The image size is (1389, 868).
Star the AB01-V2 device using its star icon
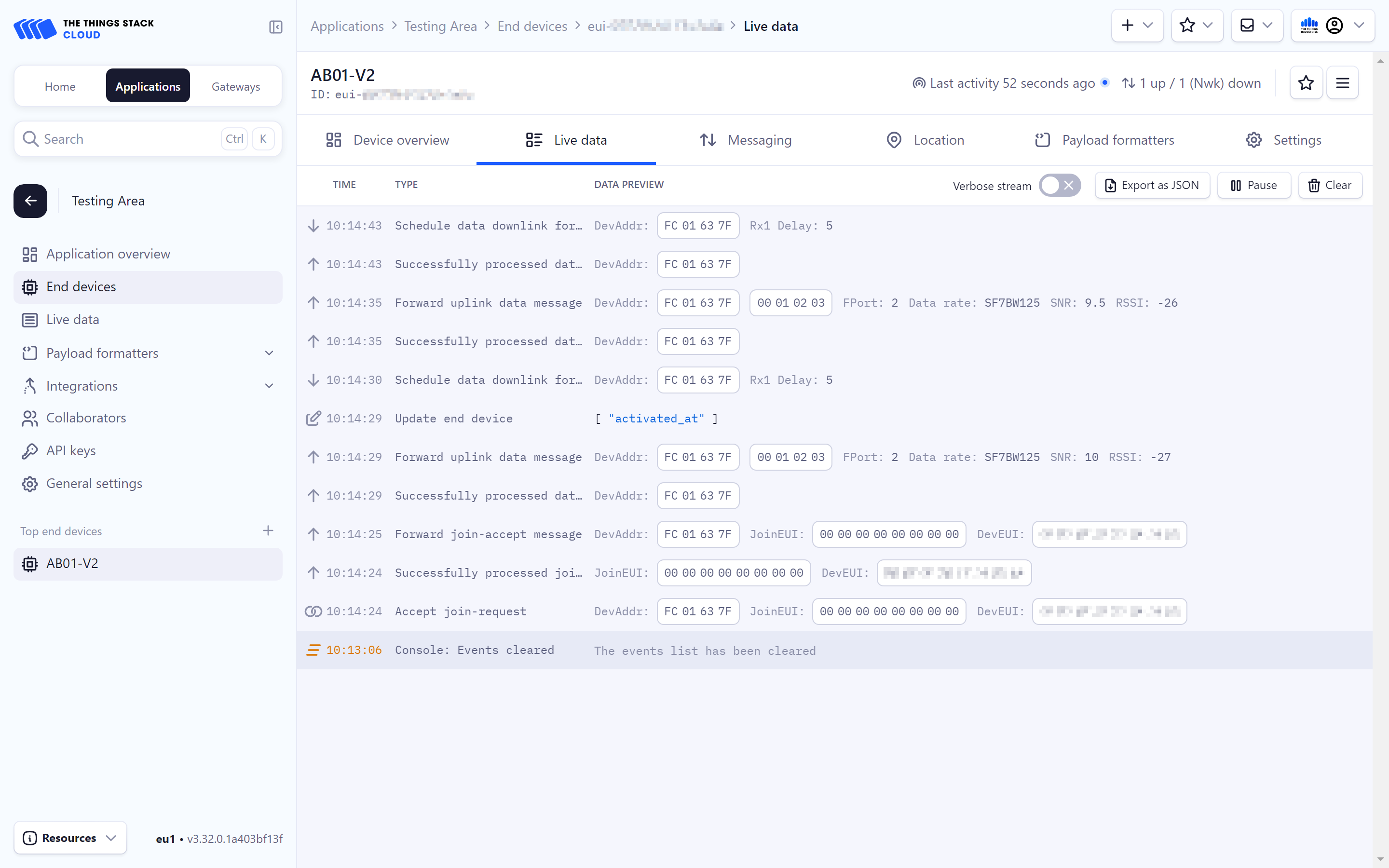[x=1307, y=82]
